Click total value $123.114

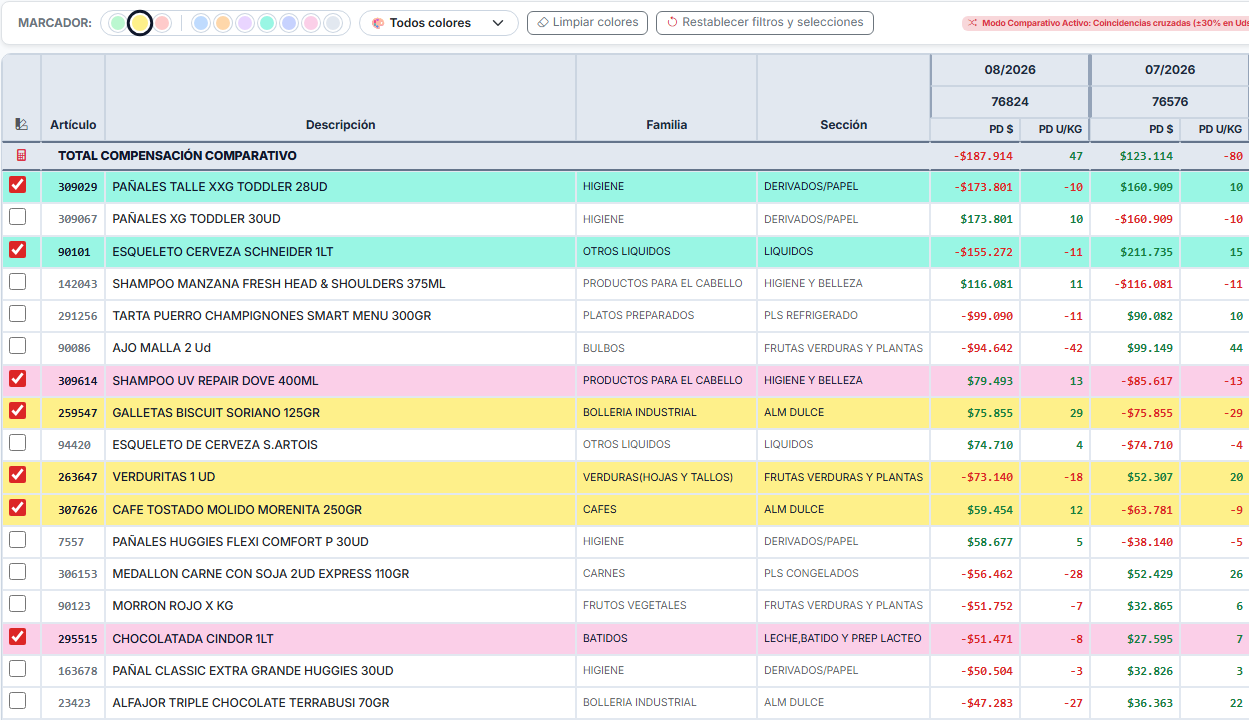[1146, 156]
